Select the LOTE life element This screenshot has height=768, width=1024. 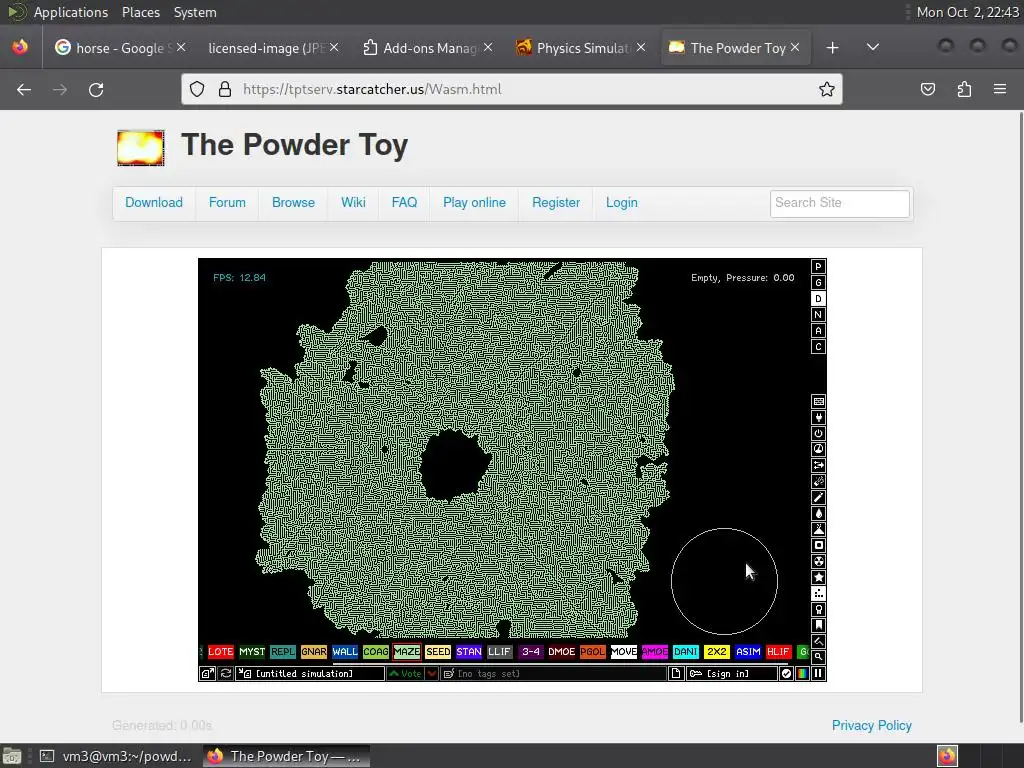pos(220,652)
